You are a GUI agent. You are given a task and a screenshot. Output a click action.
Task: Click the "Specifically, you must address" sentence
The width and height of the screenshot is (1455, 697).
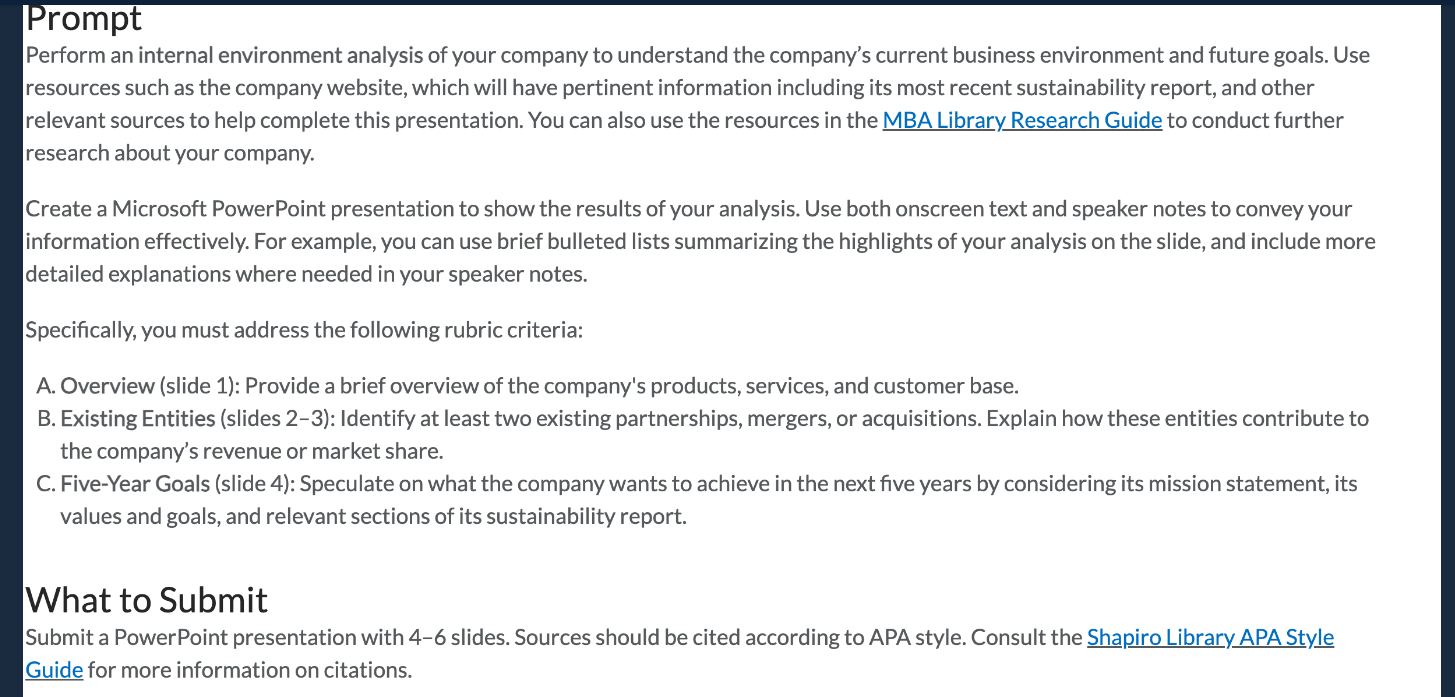(304, 330)
